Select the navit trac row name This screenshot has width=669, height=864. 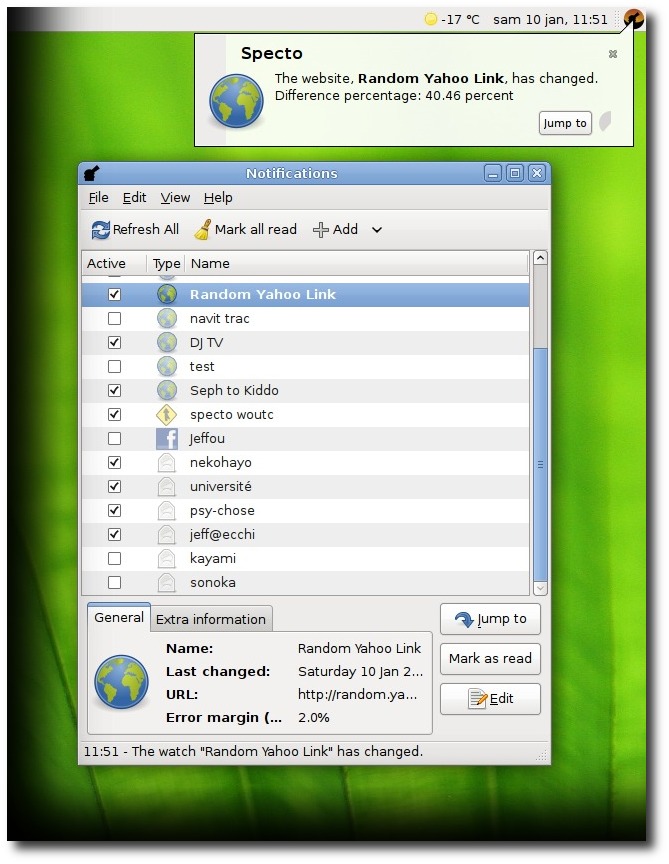point(219,318)
